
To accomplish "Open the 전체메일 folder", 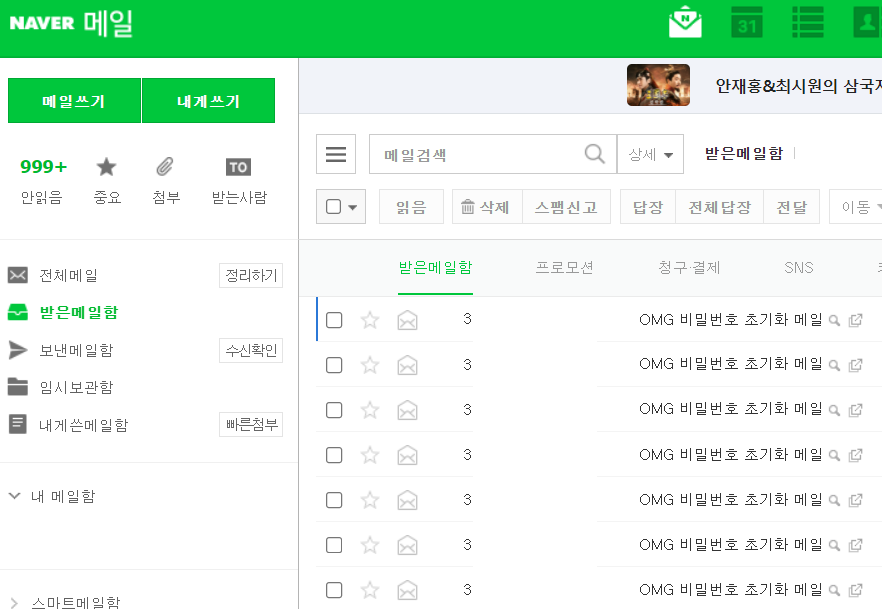I will [68, 276].
